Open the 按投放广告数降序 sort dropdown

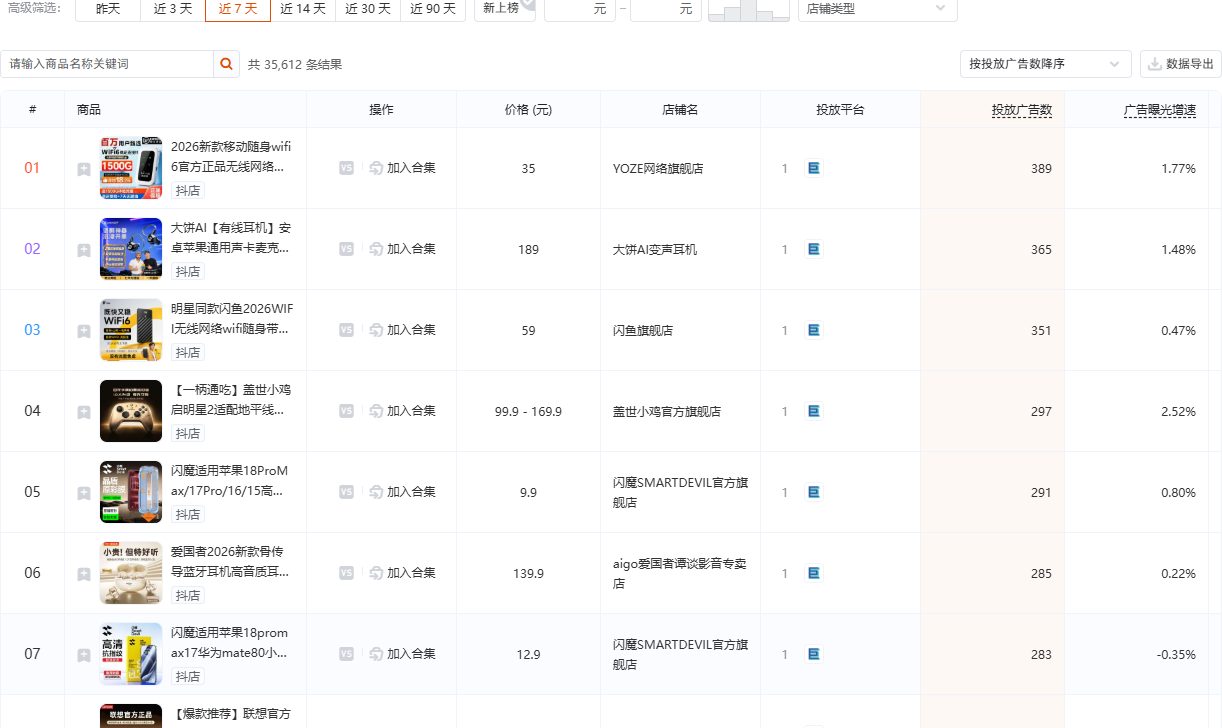(x=1045, y=64)
